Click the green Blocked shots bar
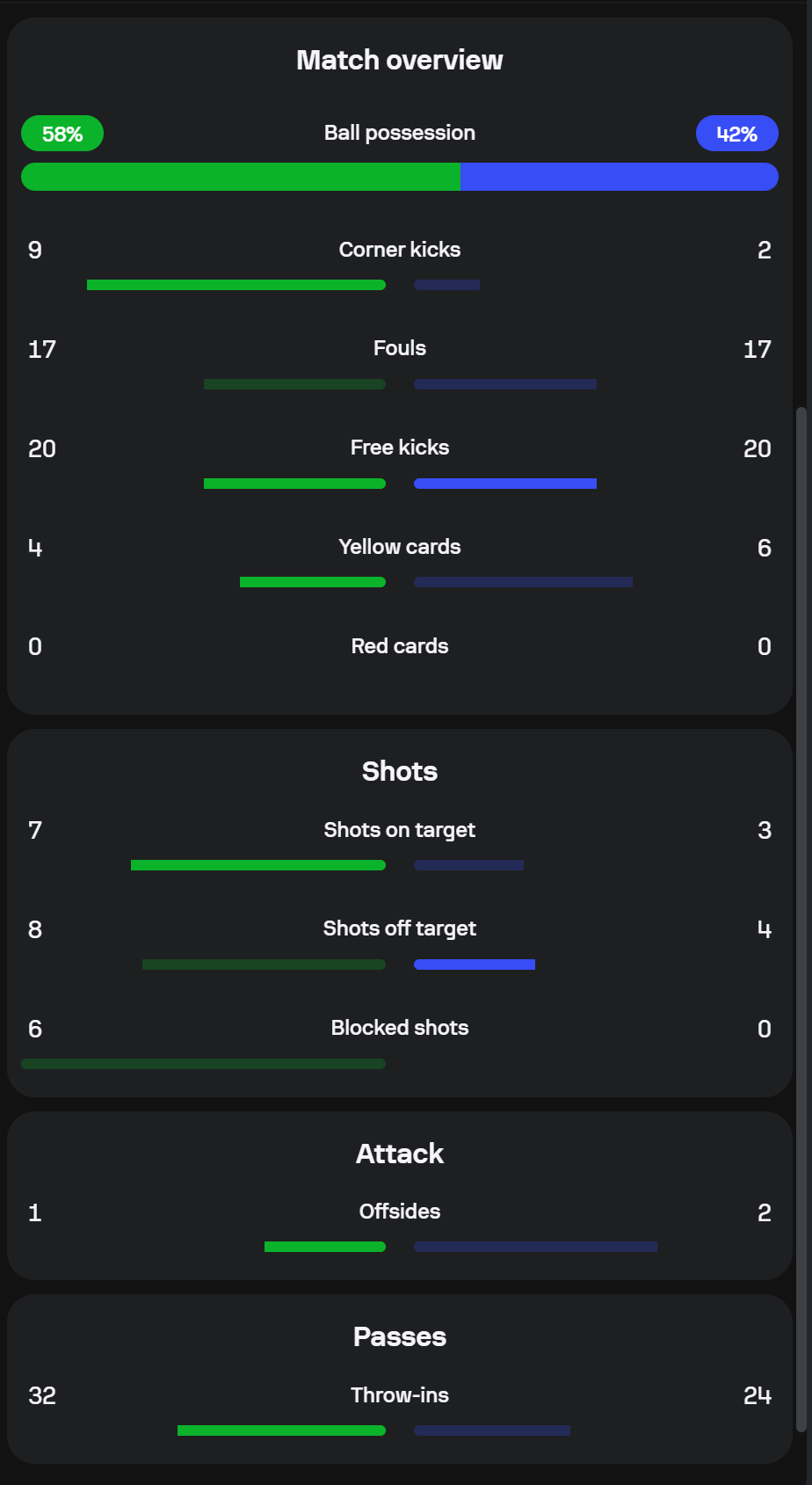Image resolution: width=812 pixels, height=1485 pixels. [203, 1064]
